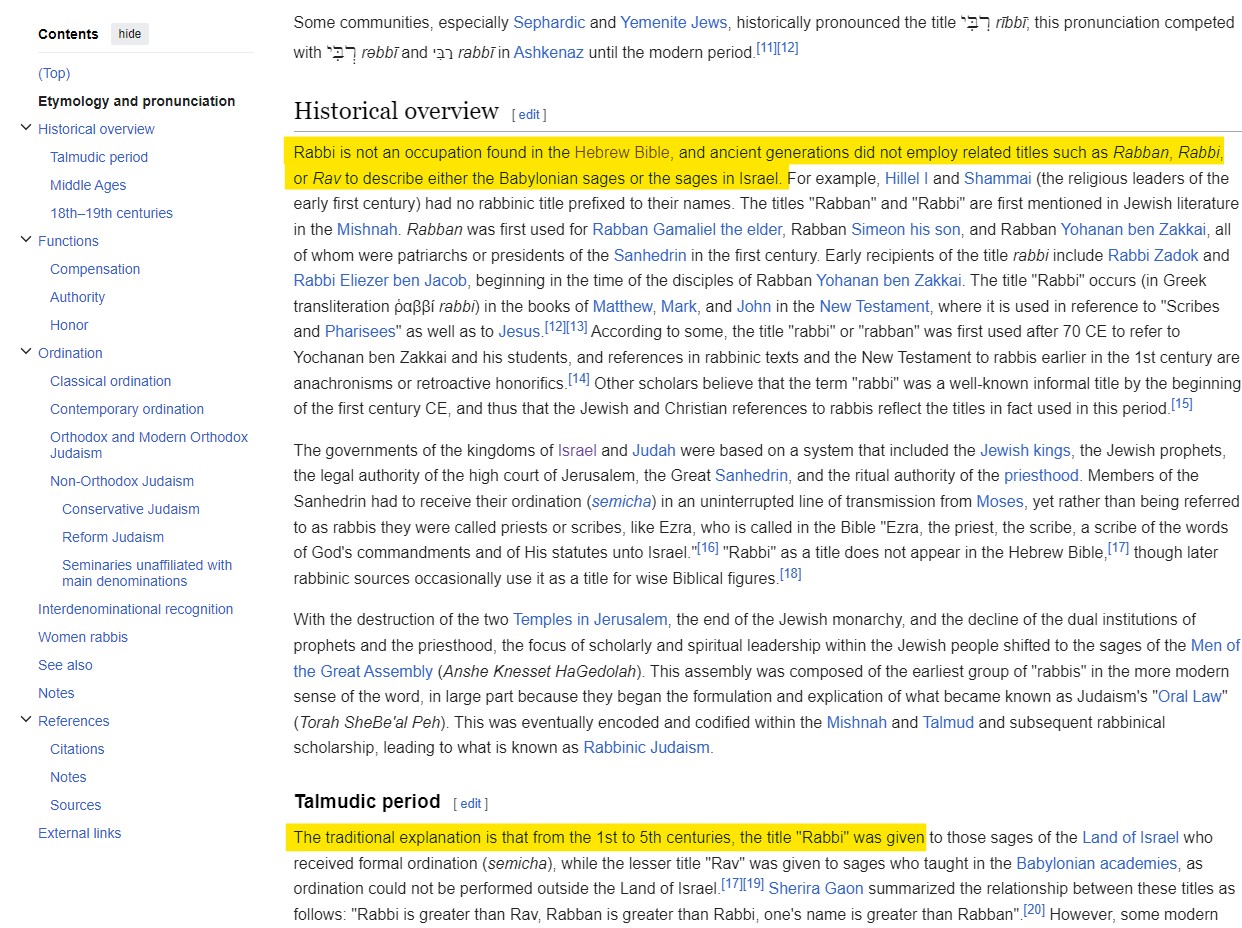The image size is (1242, 928).
Task: Follow the Rabbinic Judaism link
Action: tap(646, 748)
